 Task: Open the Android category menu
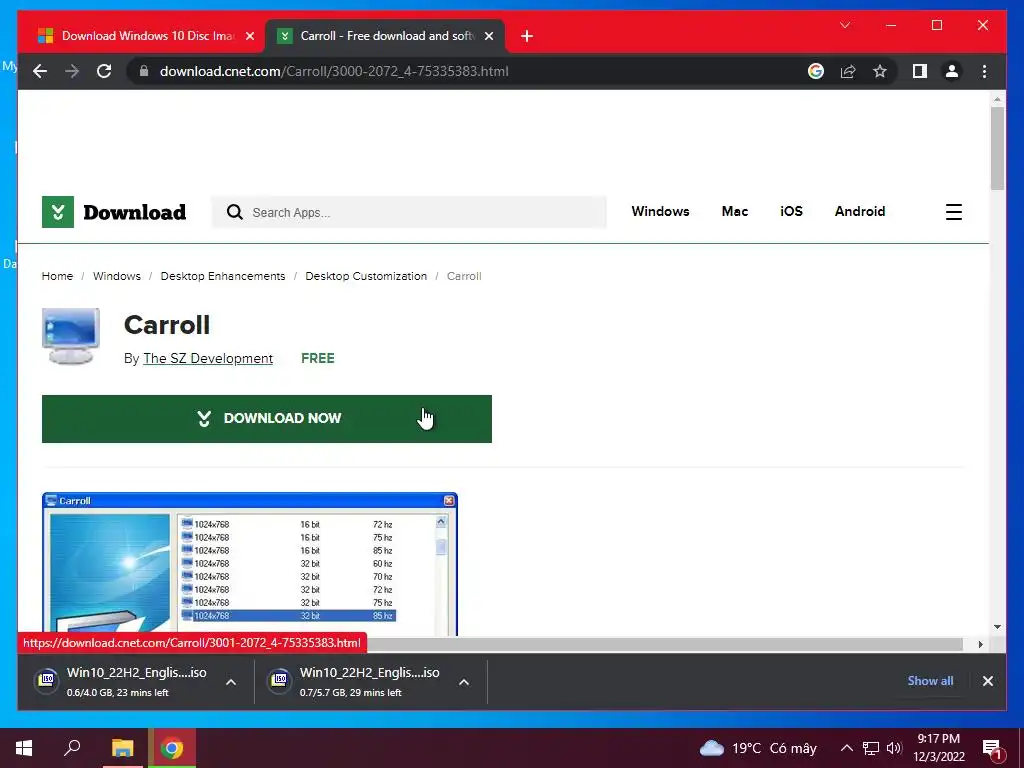click(x=859, y=212)
